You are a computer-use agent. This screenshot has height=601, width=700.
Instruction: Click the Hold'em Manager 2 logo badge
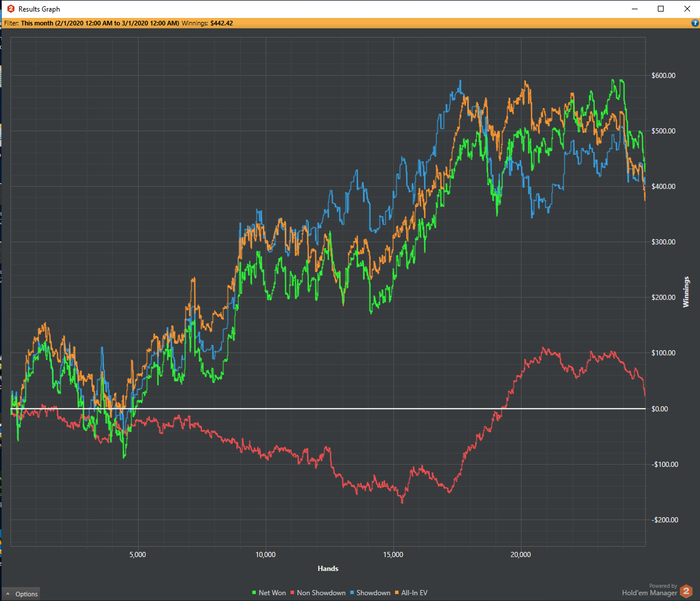[x=686, y=591]
